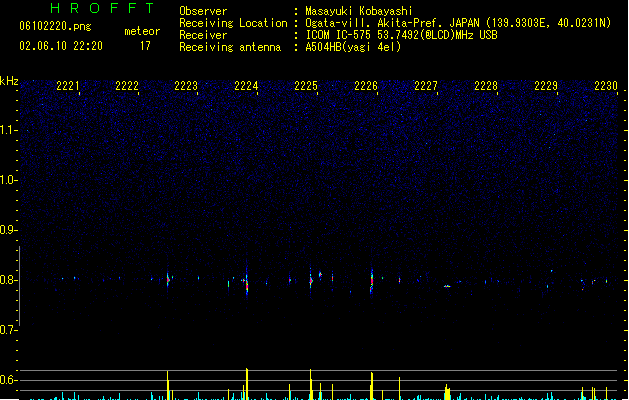Click the horizontal echo streak after 2227
Image resolution: width=629 pixels, height=400 pixels.
pos(447,286)
